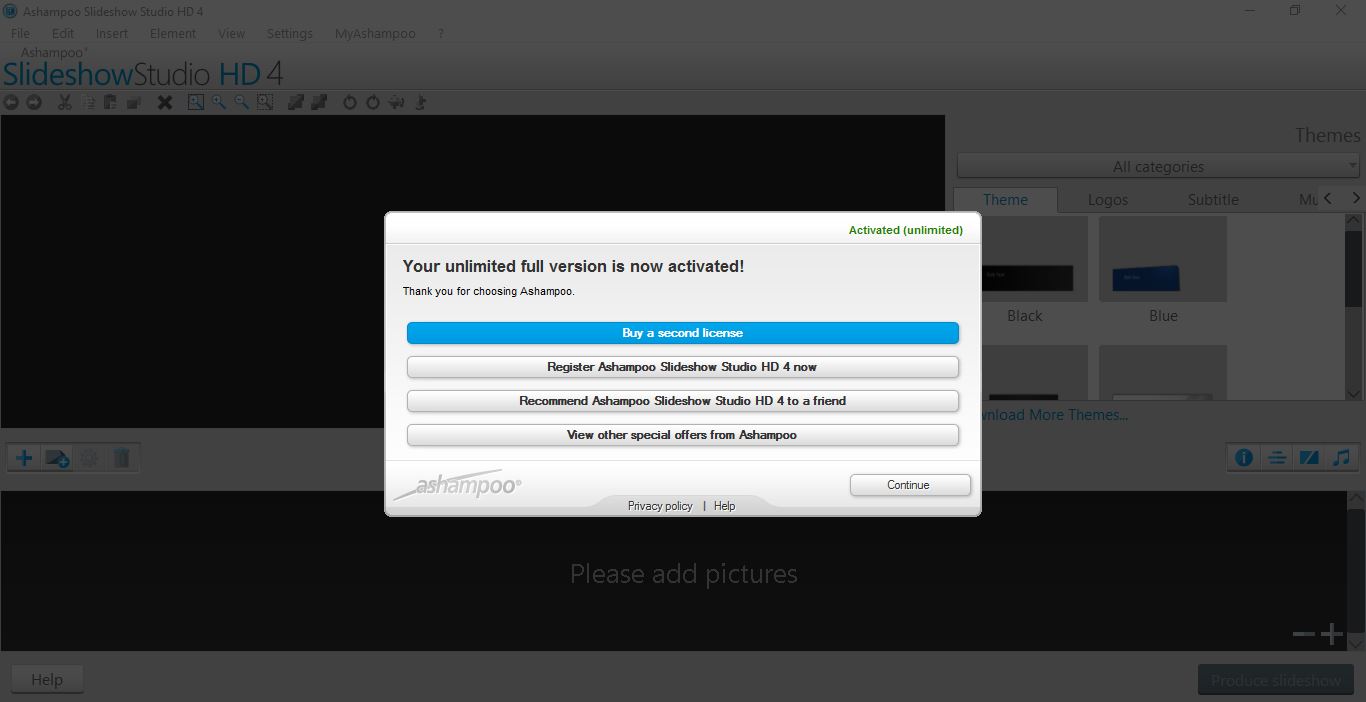Screen dimensions: 1366x702
Task: Click the Continue button in the dialog
Action: click(x=910, y=484)
